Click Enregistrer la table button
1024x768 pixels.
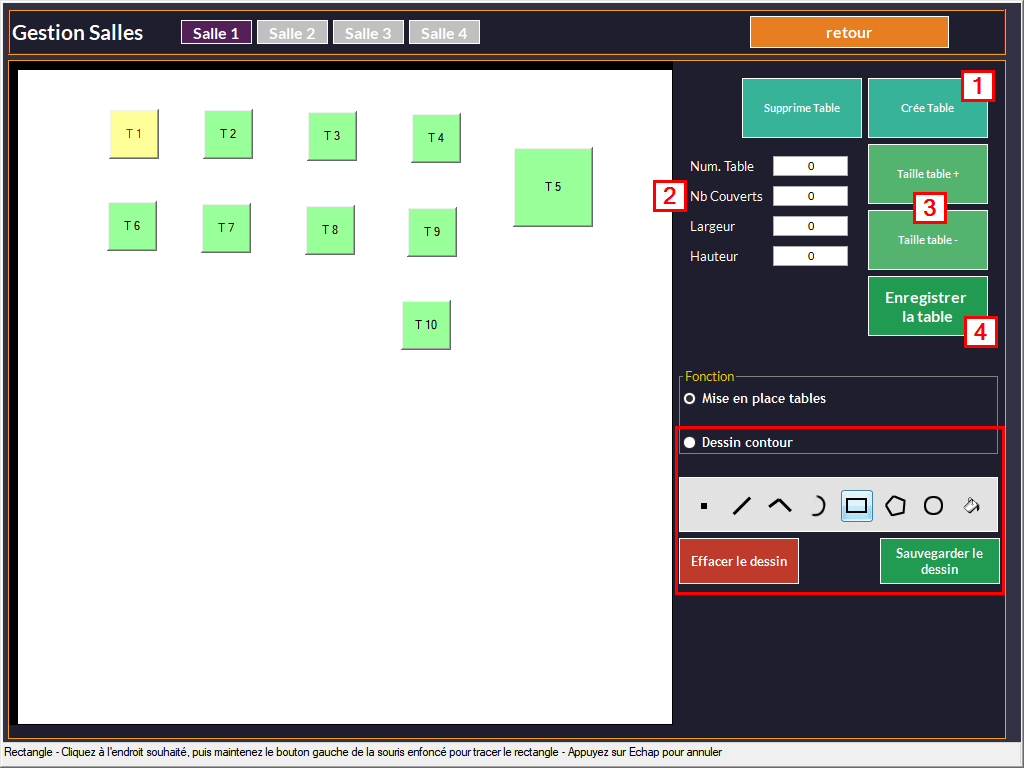click(x=927, y=306)
